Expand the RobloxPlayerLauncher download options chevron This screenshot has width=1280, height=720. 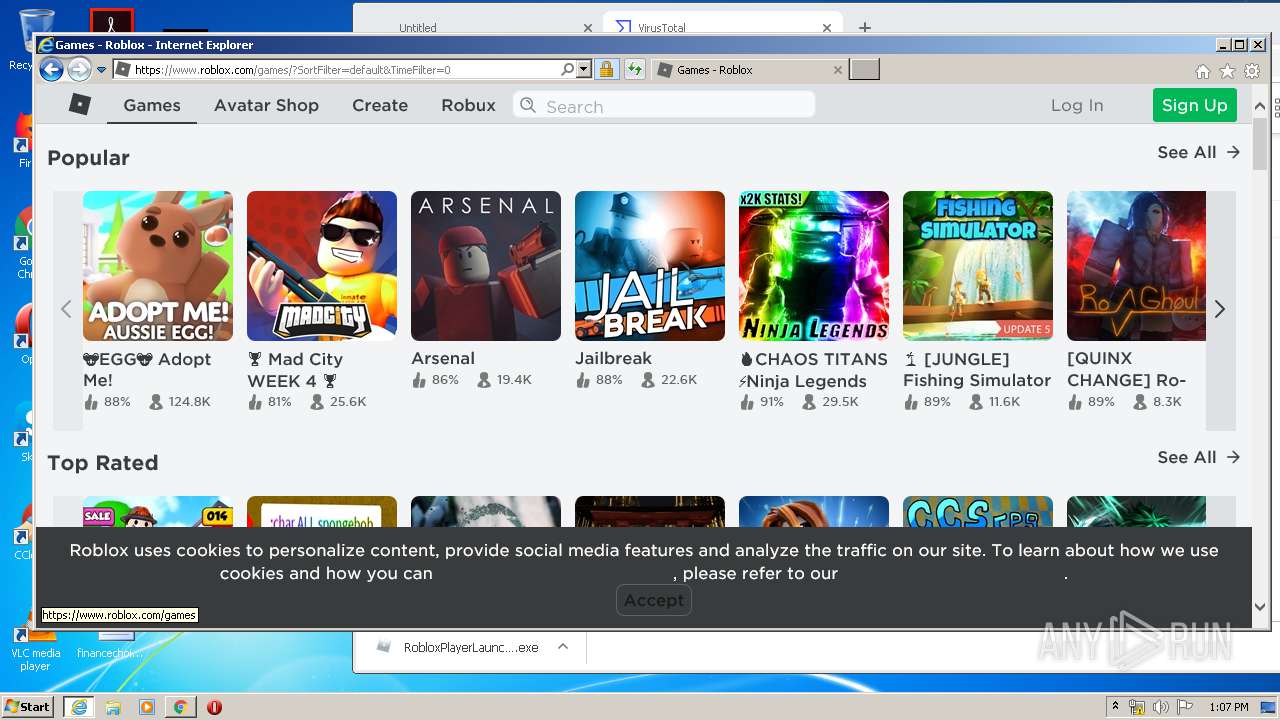[x=563, y=647]
